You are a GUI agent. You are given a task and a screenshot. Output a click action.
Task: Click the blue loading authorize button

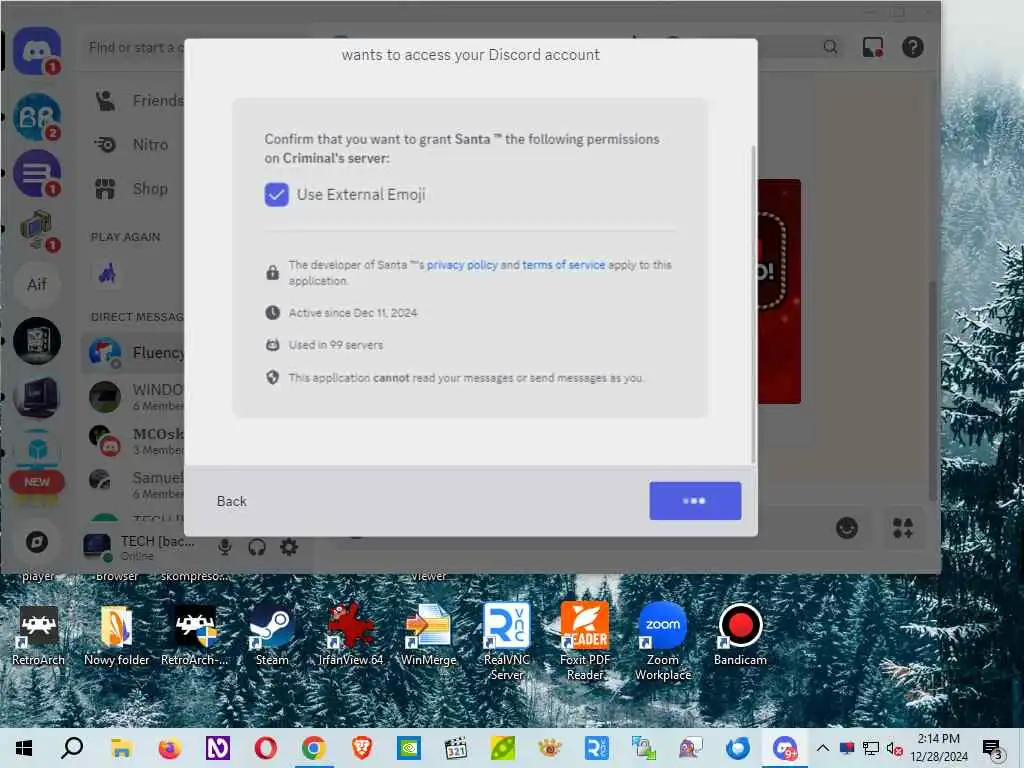695,501
